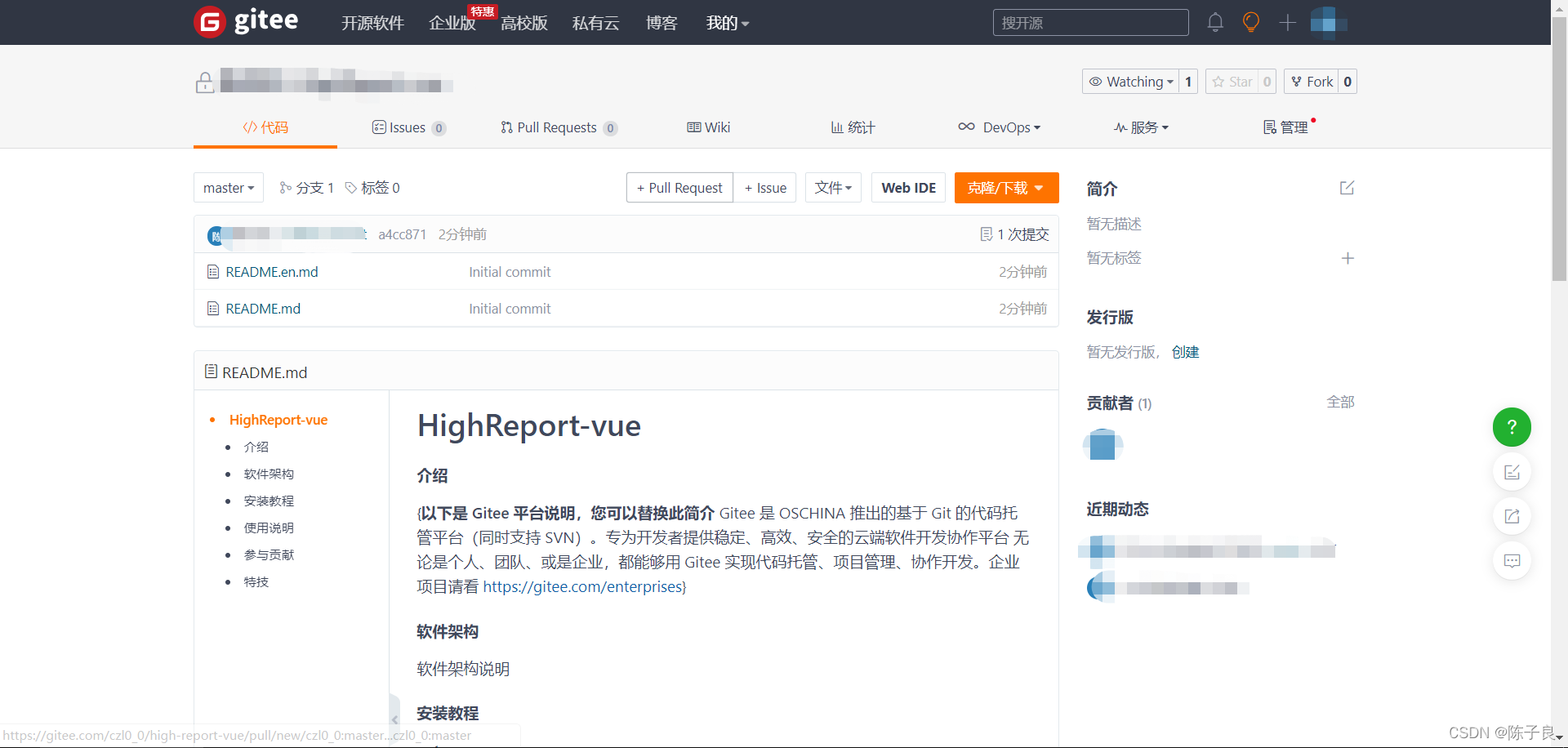The image size is (1568, 748).
Task: Open the plus create menu
Action: (1287, 22)
